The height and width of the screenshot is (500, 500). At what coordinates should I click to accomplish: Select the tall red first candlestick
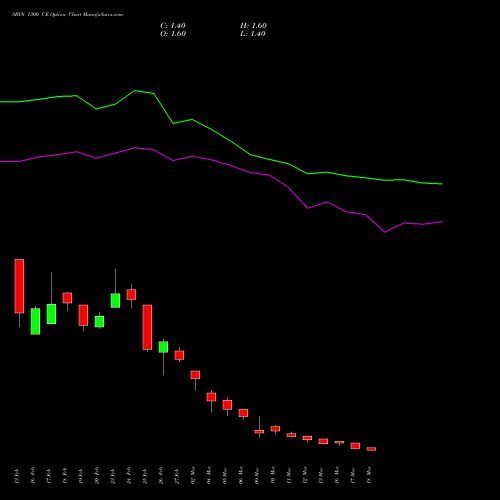19,286
